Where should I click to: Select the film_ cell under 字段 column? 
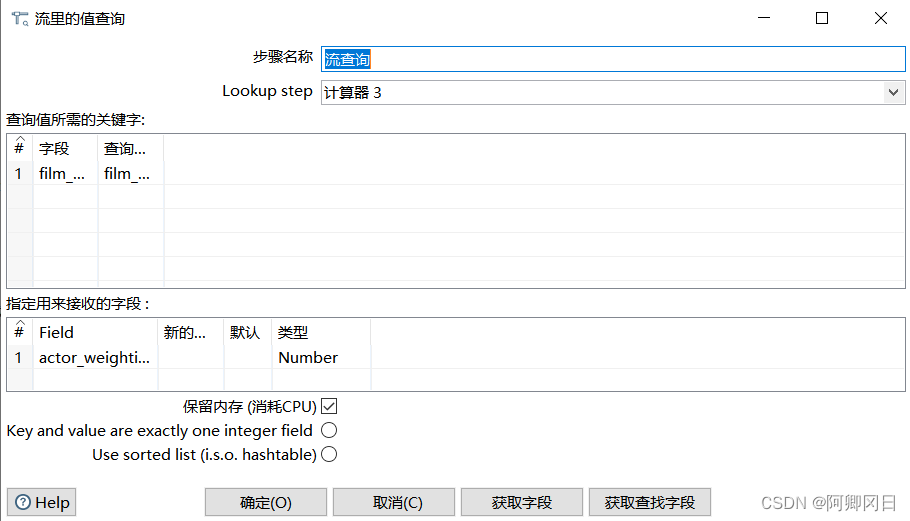tap(65, 173)
